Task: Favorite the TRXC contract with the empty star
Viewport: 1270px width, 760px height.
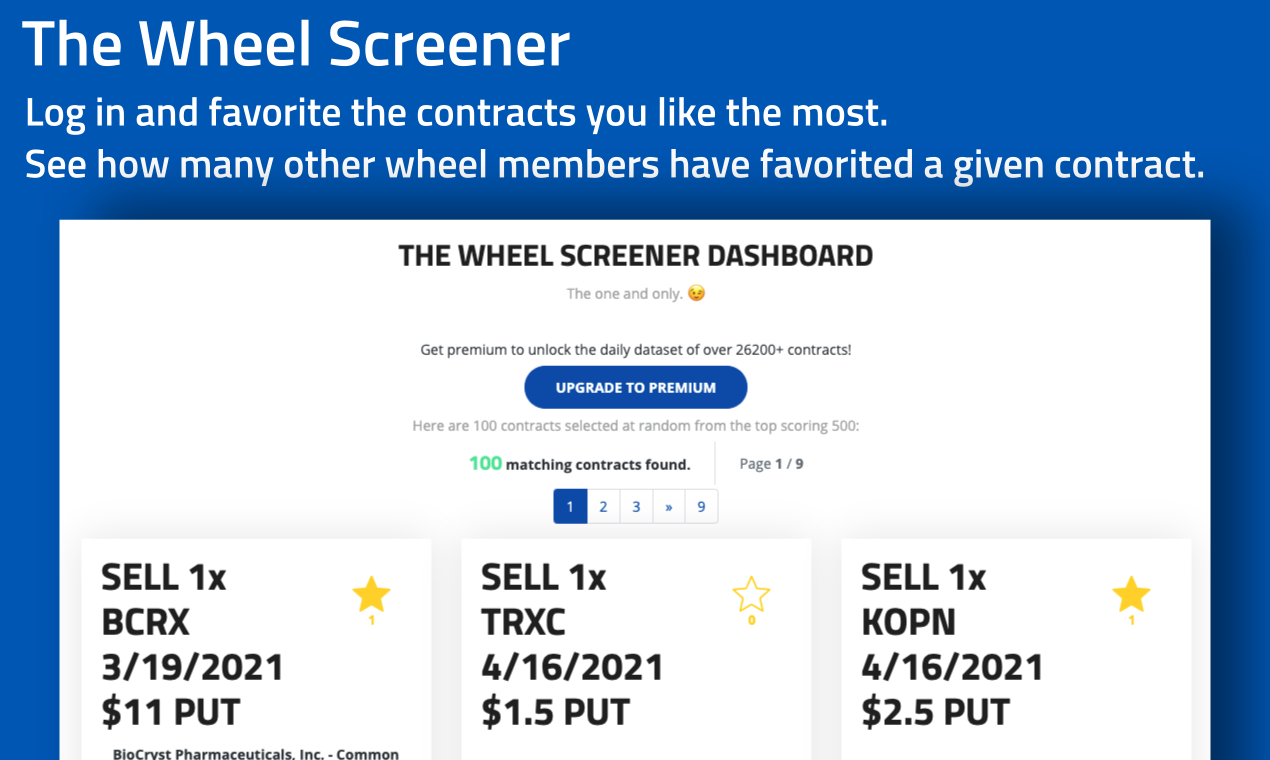Action: tap(751, 595)
